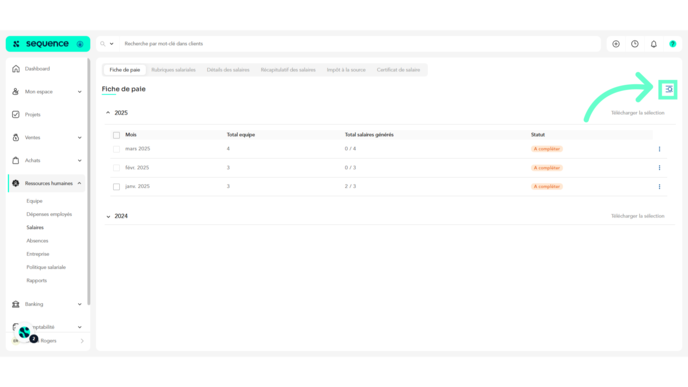Click the search magnifier icon
This screenshot has height=387, width=688.
click(103, 44)
